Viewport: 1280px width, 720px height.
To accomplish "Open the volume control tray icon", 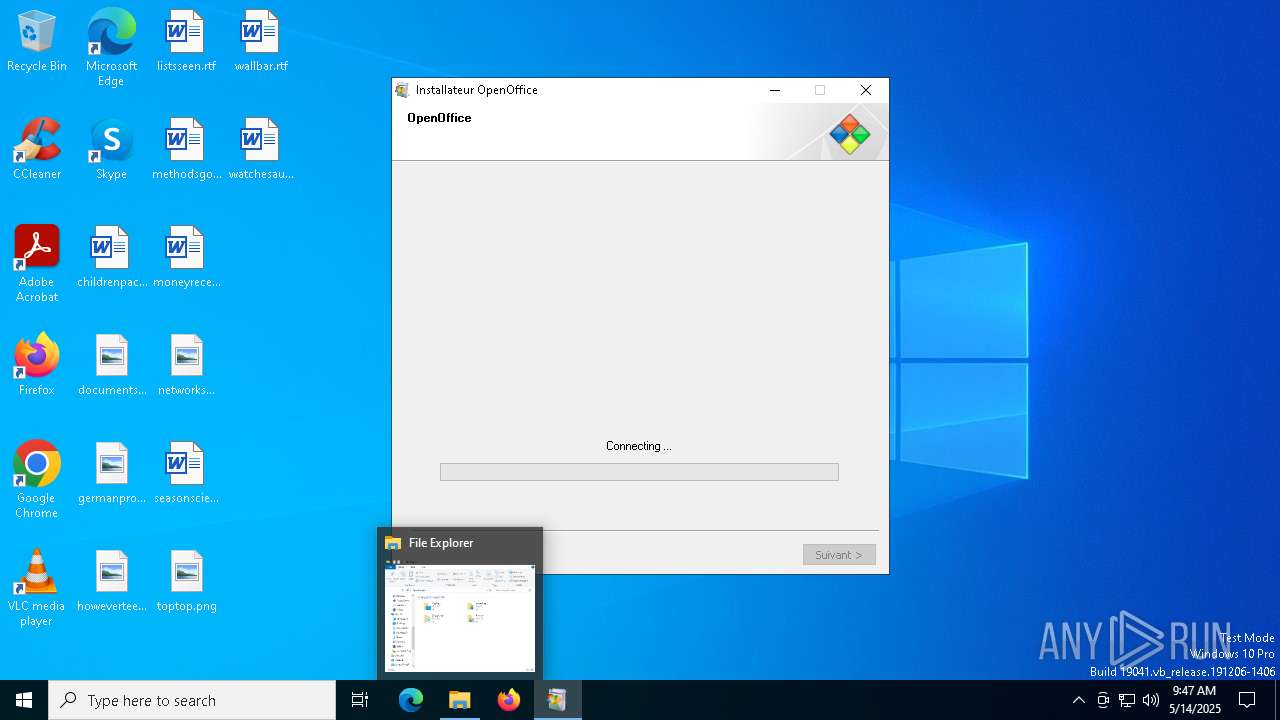I will point(1151,700).
